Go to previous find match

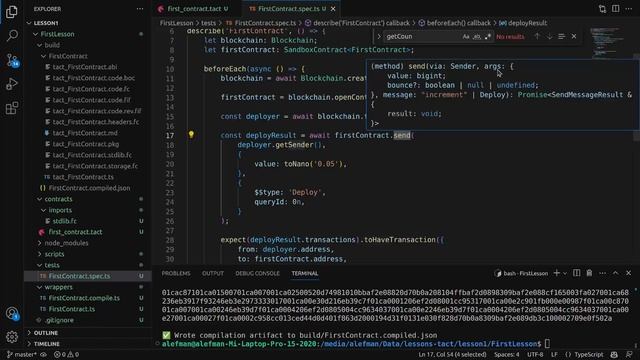click(x=537, y=36)
